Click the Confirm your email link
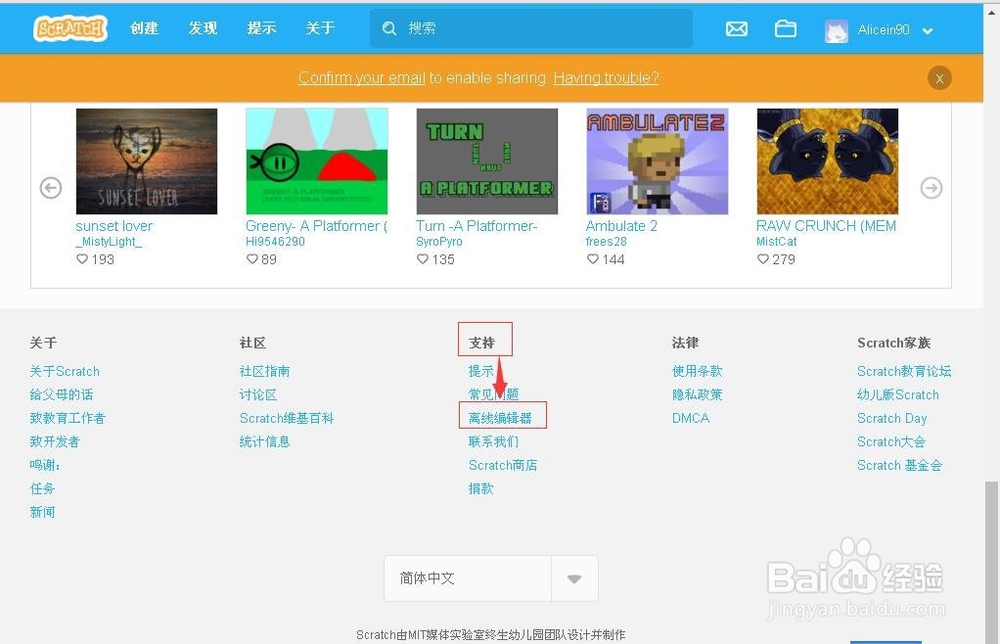The width and height of the screenshot is (1000, 644). click(362, 78)
